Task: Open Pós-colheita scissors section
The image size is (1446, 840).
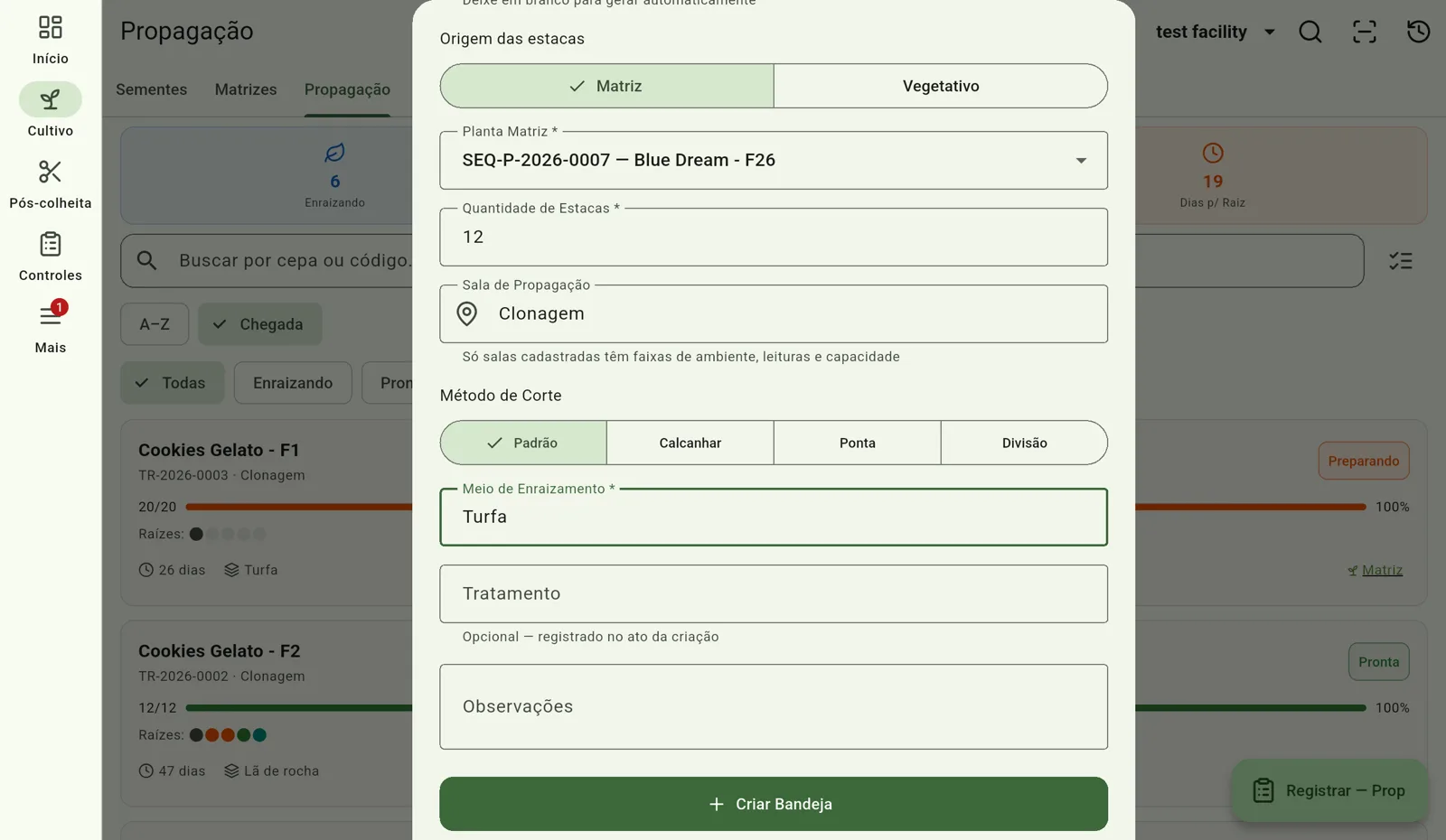Action: (x=51, y=184)
